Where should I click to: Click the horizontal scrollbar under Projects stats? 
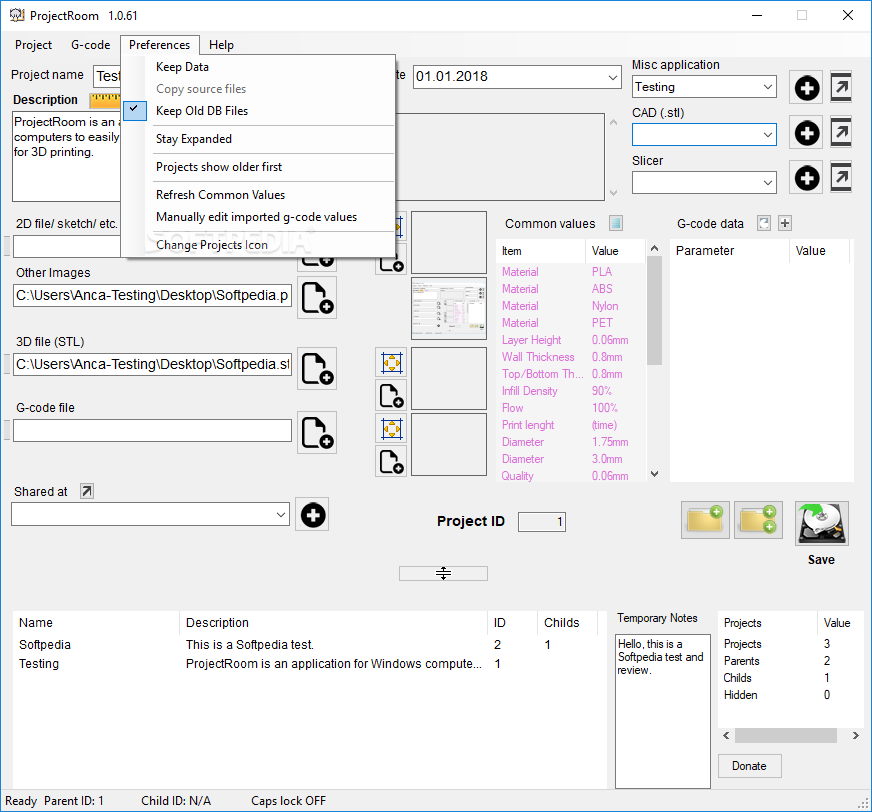tap(785, 735)
